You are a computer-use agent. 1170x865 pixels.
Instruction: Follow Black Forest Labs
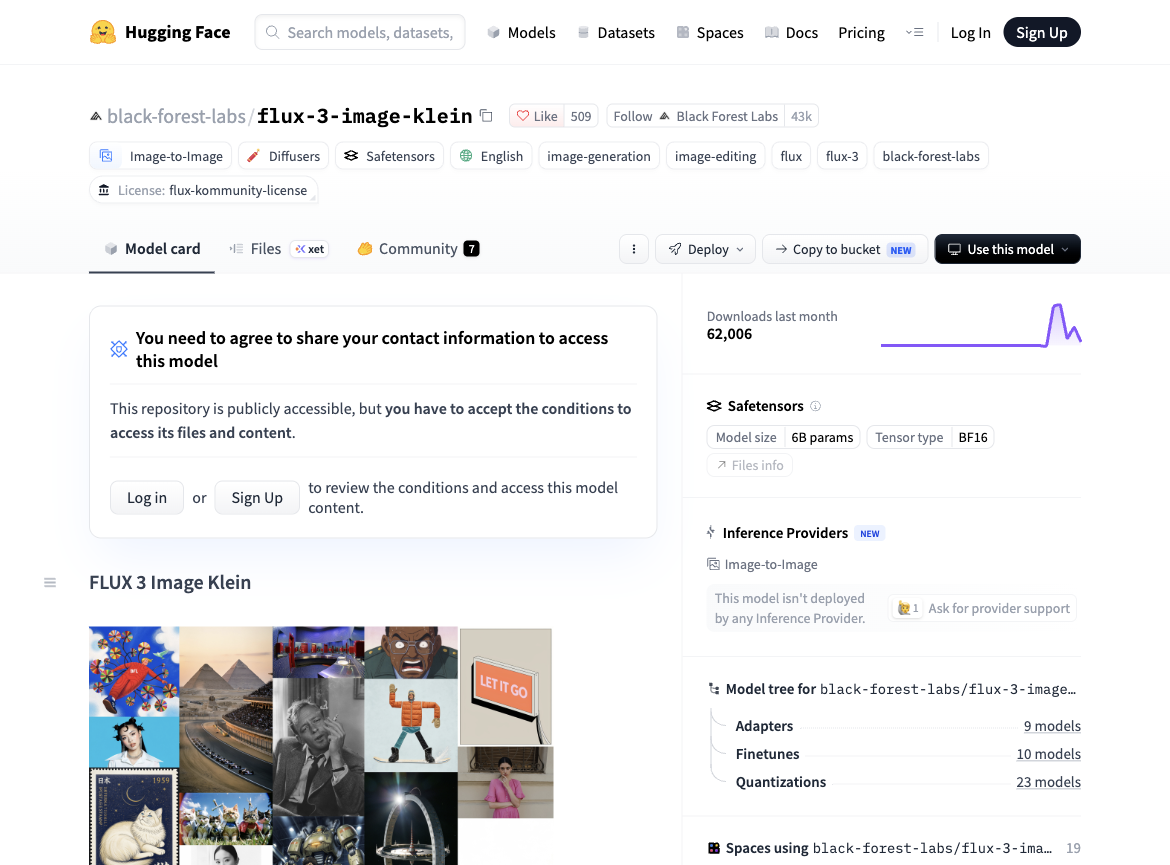coord(695,116)
